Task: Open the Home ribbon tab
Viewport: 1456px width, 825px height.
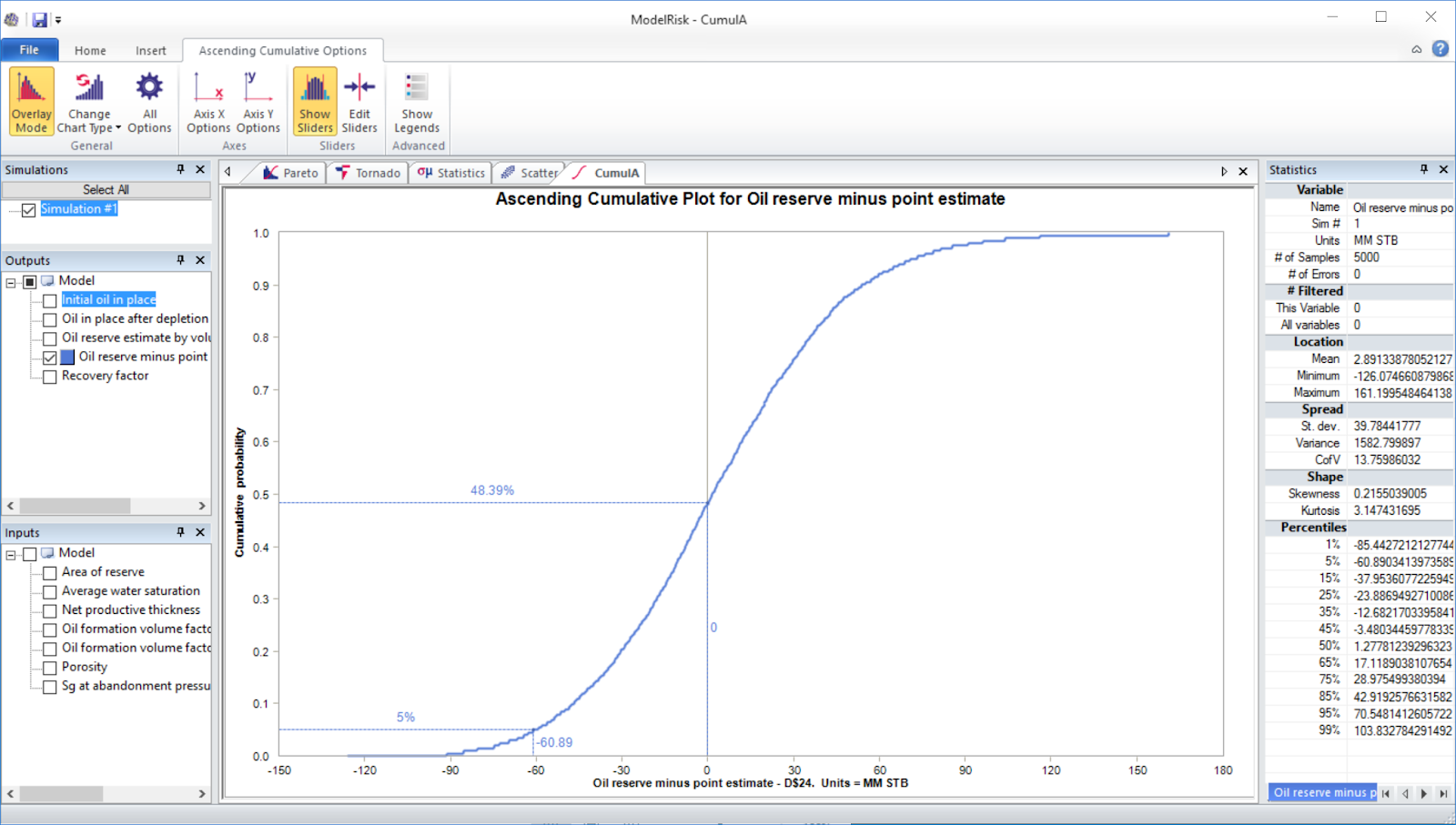Action: click(x=89, y=50)
